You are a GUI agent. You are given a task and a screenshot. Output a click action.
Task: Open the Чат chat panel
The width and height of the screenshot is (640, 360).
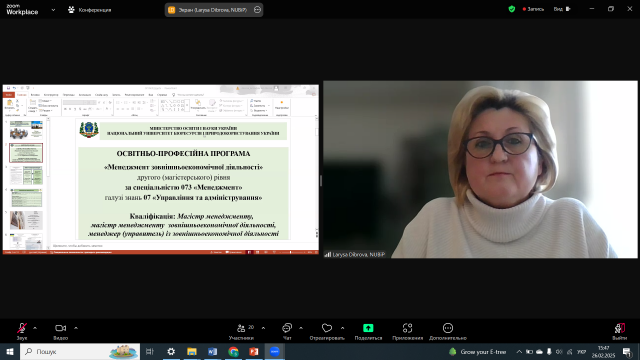(287, 331)
